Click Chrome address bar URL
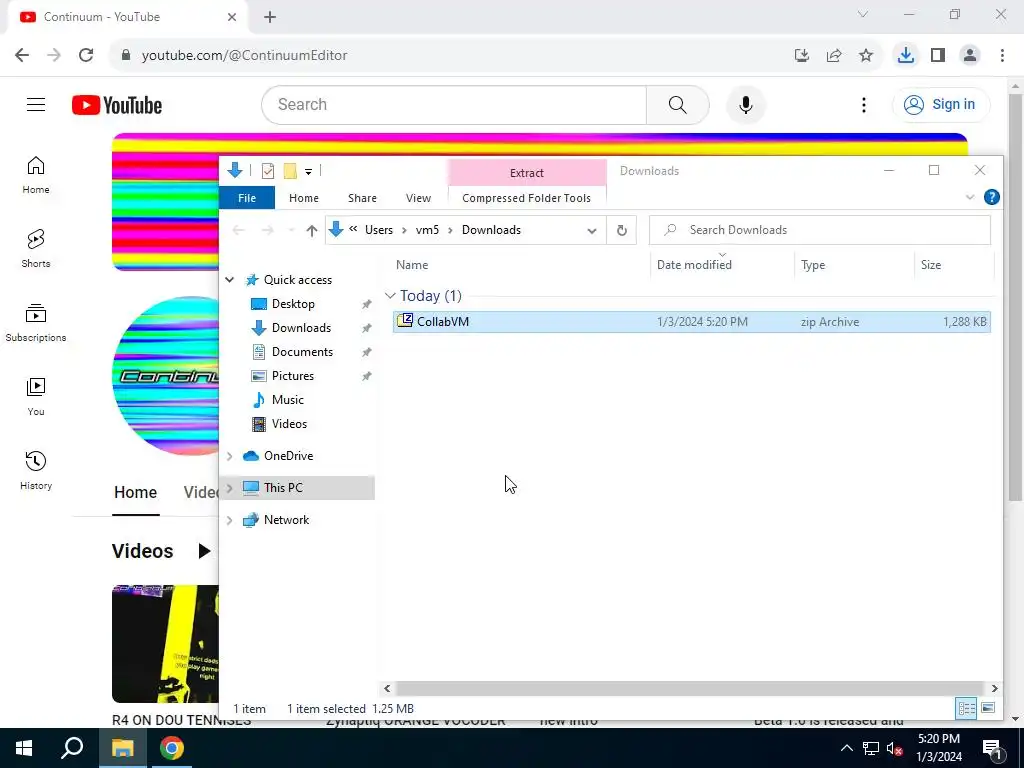Screen dimensions: 1024x768 tap(244, 56)
